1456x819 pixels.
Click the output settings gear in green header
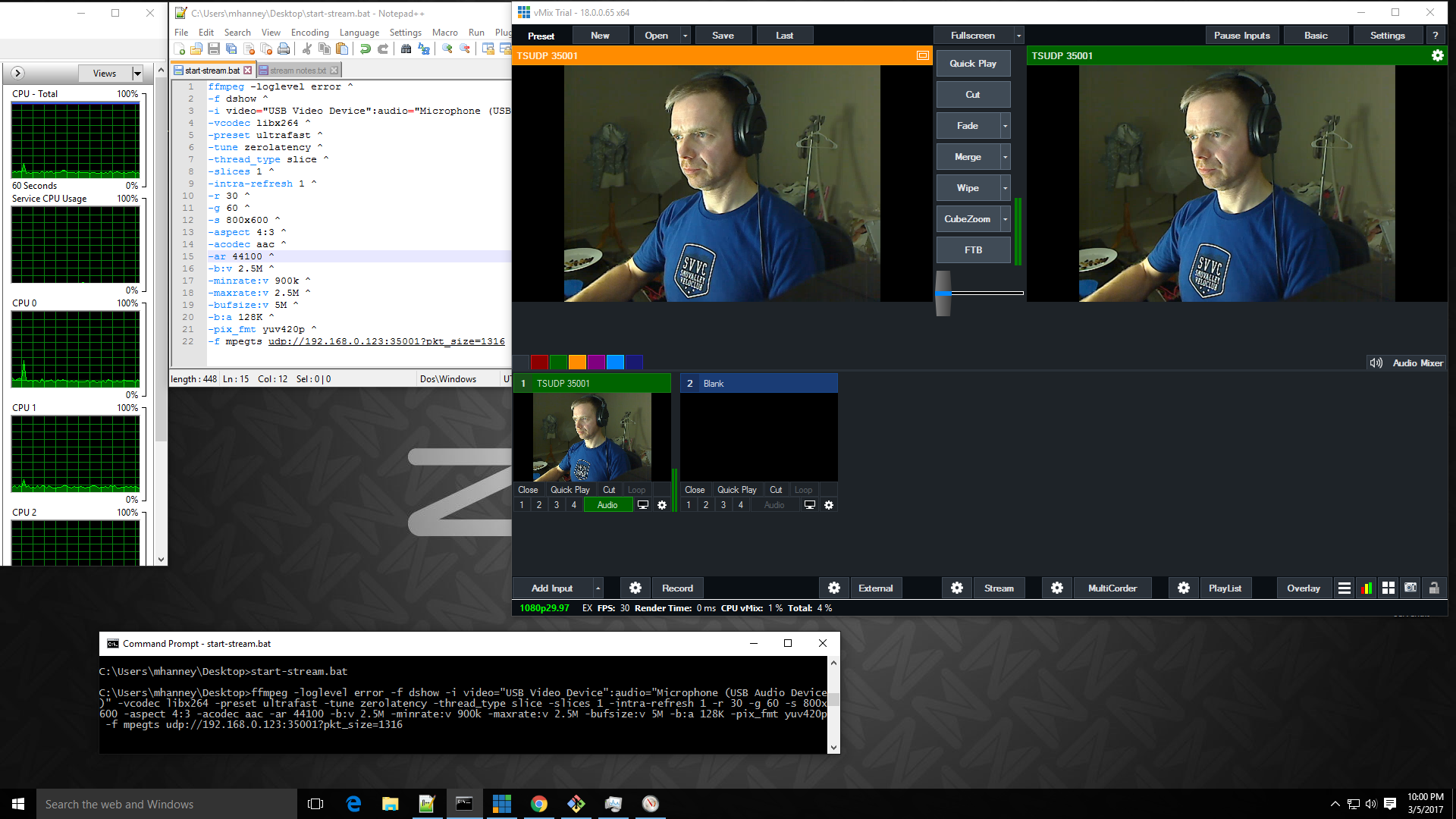(x=1437, y=55)
